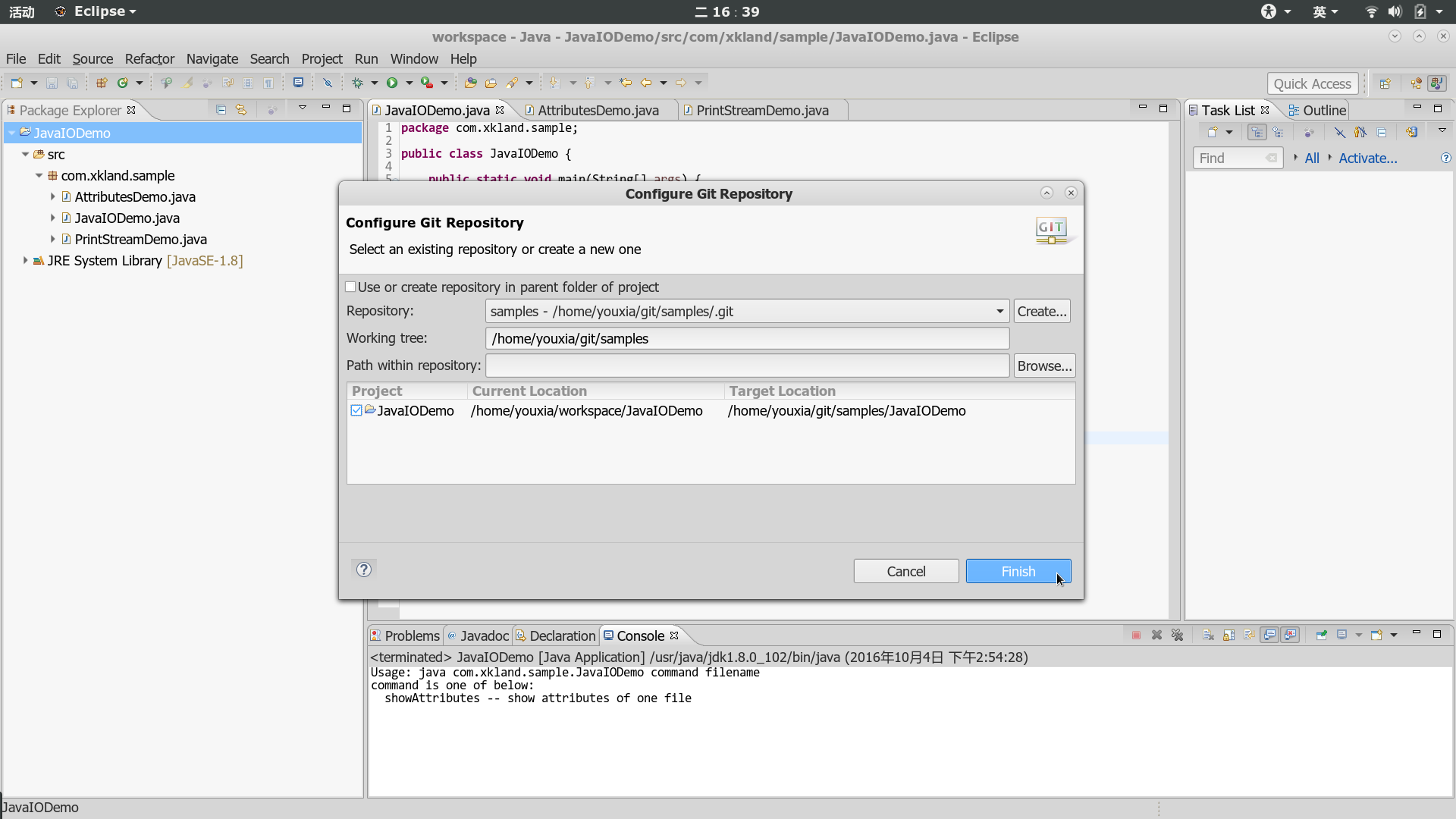The width and height of the screenshot is (1456, 819).
Task: Click the Open Console icon
Action: [x=1376, y=635]
